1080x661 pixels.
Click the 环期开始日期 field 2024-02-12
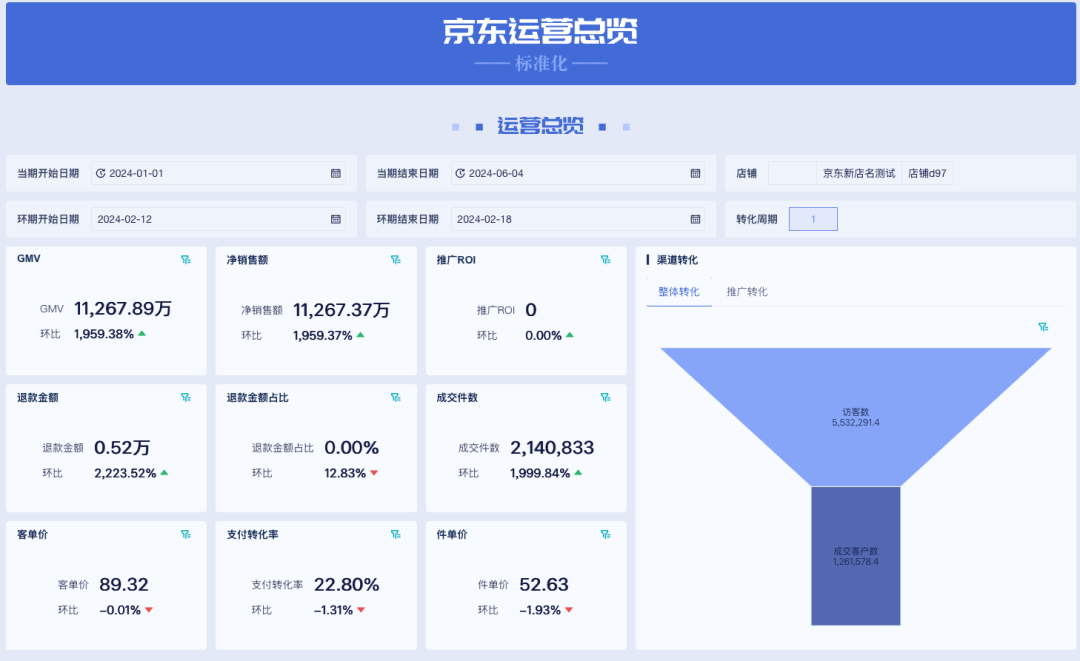pyautogui.click(x=218, y=219)
